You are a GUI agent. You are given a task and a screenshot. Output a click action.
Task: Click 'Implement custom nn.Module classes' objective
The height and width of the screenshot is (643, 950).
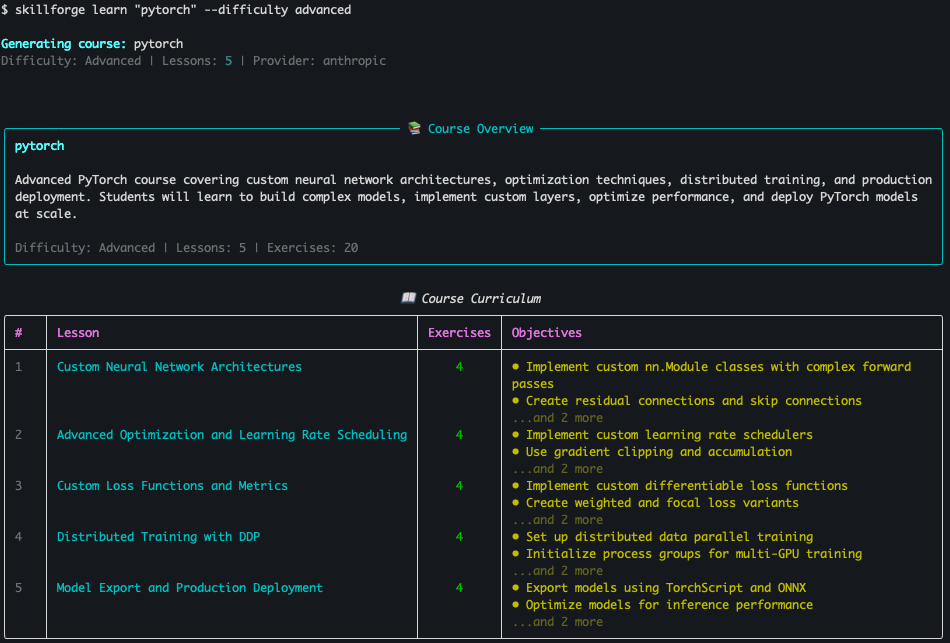coord(711,375)
